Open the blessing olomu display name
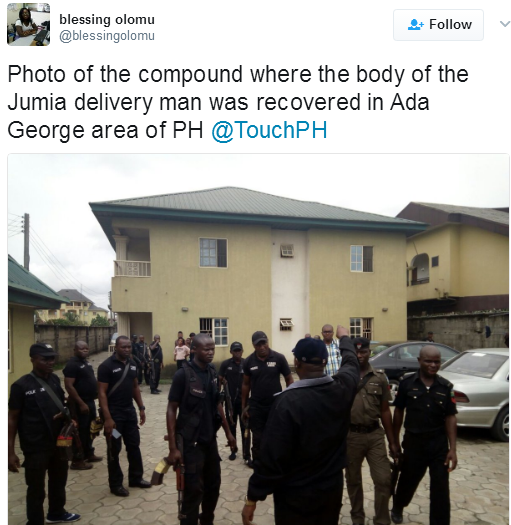The image size is (511, 525). 107,19
